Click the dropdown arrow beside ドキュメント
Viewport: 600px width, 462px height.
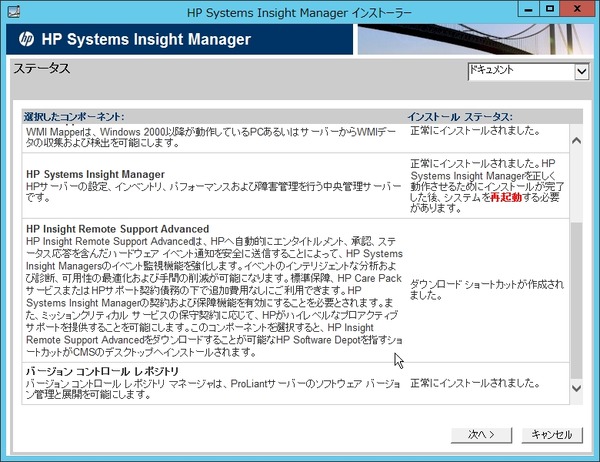(x=582, y=72)
